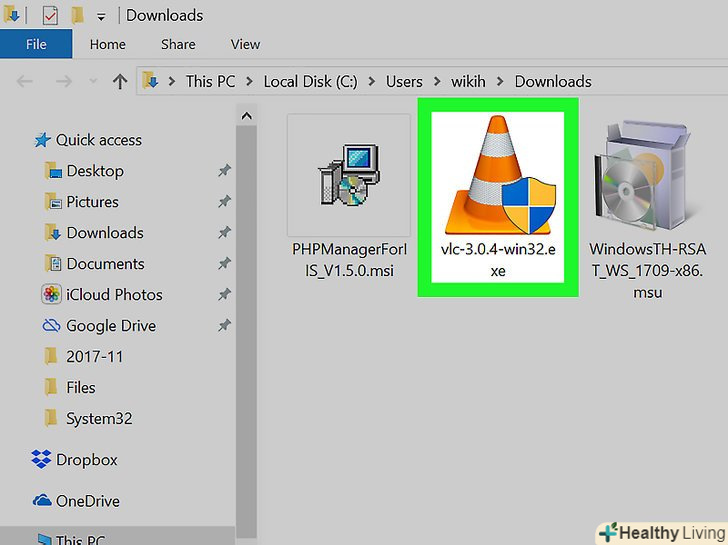Open the Files folder in sidebar
This screenshot has height=545, width=728.
(80, 388)
